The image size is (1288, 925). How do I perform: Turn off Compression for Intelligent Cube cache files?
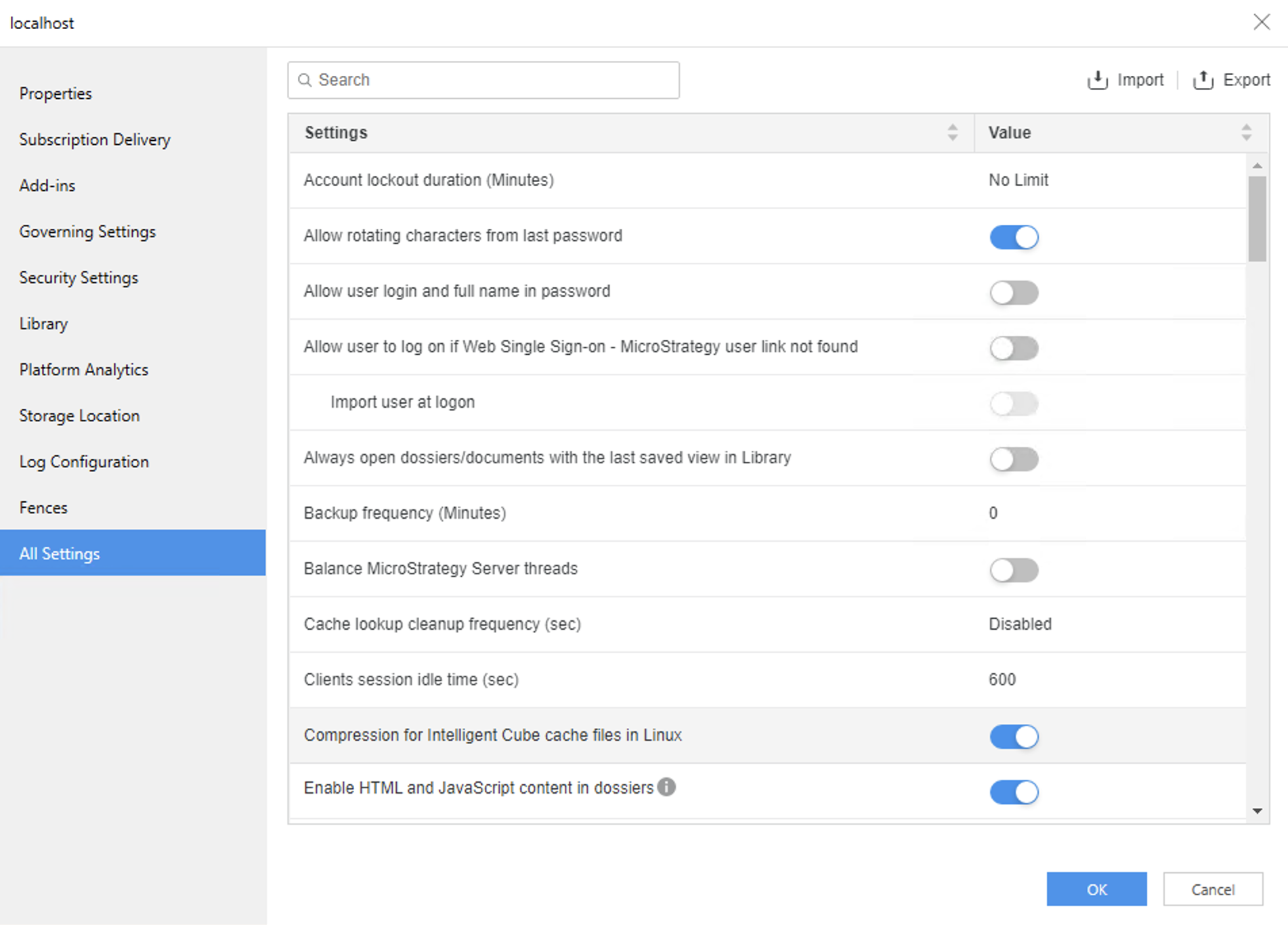(x=1014, y=737)
